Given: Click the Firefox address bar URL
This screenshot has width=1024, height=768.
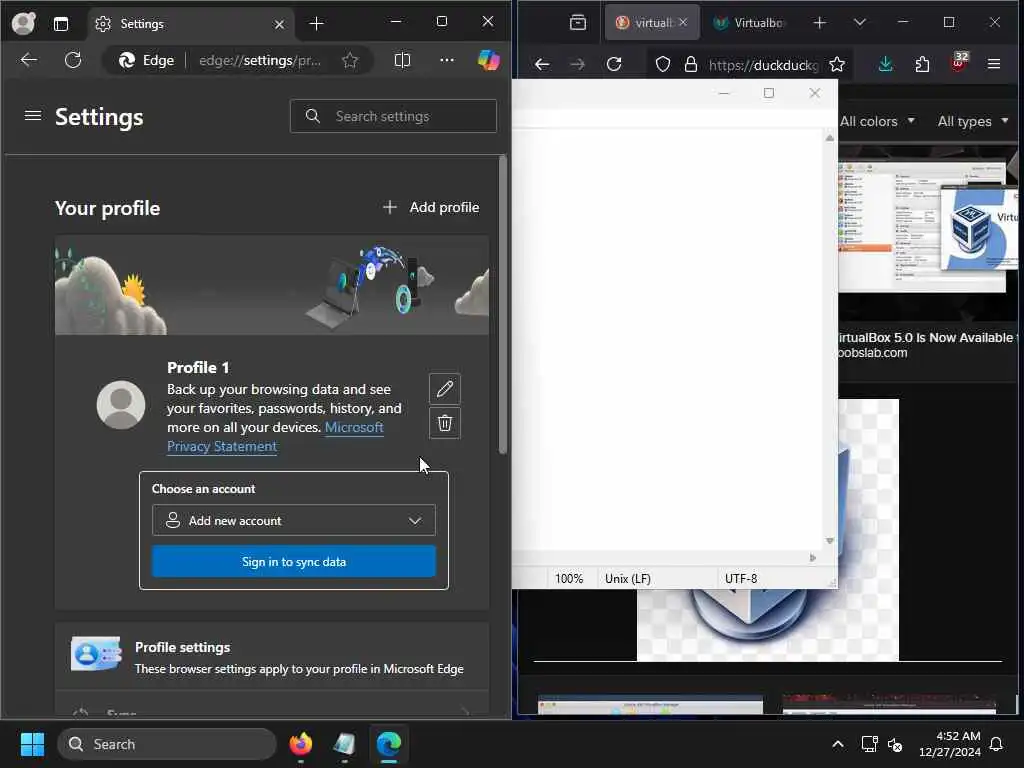Looking at the screenshot, I should pos(763,65).
